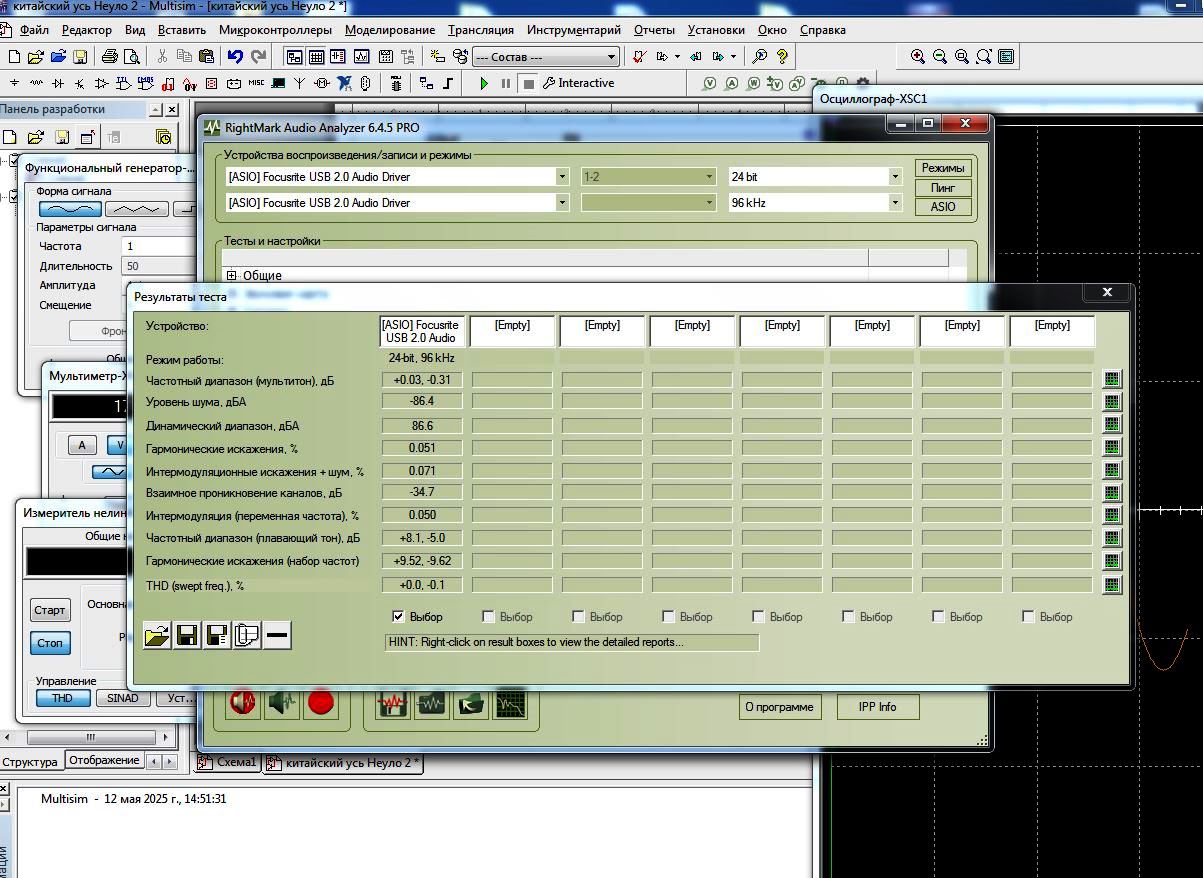
Task: Click ASIO button in RightMark
Action: click(x=943, y=207)
